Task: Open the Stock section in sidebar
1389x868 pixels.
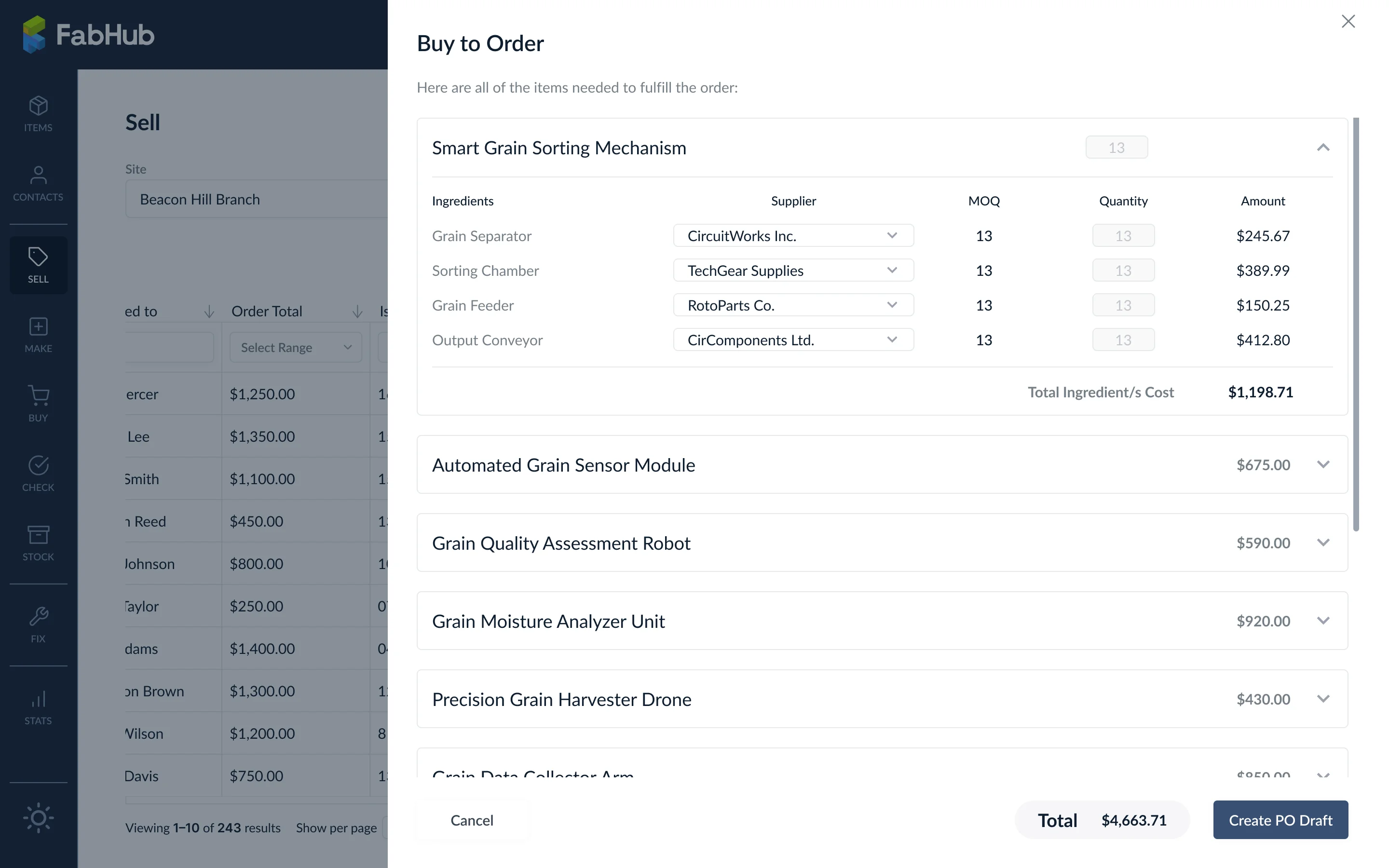Action: (38, 543)
